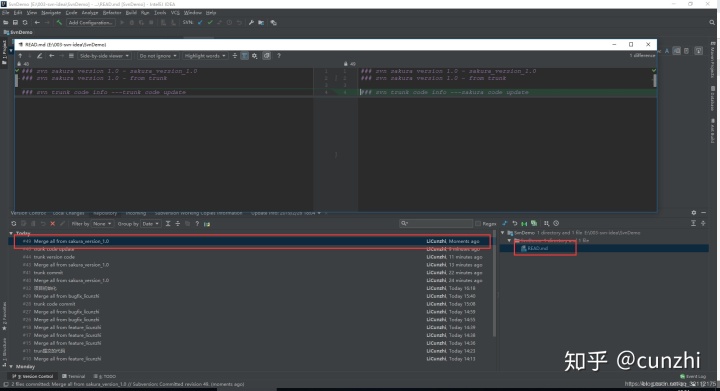Screen dimensions: 720x391
Task: Open the Update Info tab dropdown arrow
Action: coord(319,213)
